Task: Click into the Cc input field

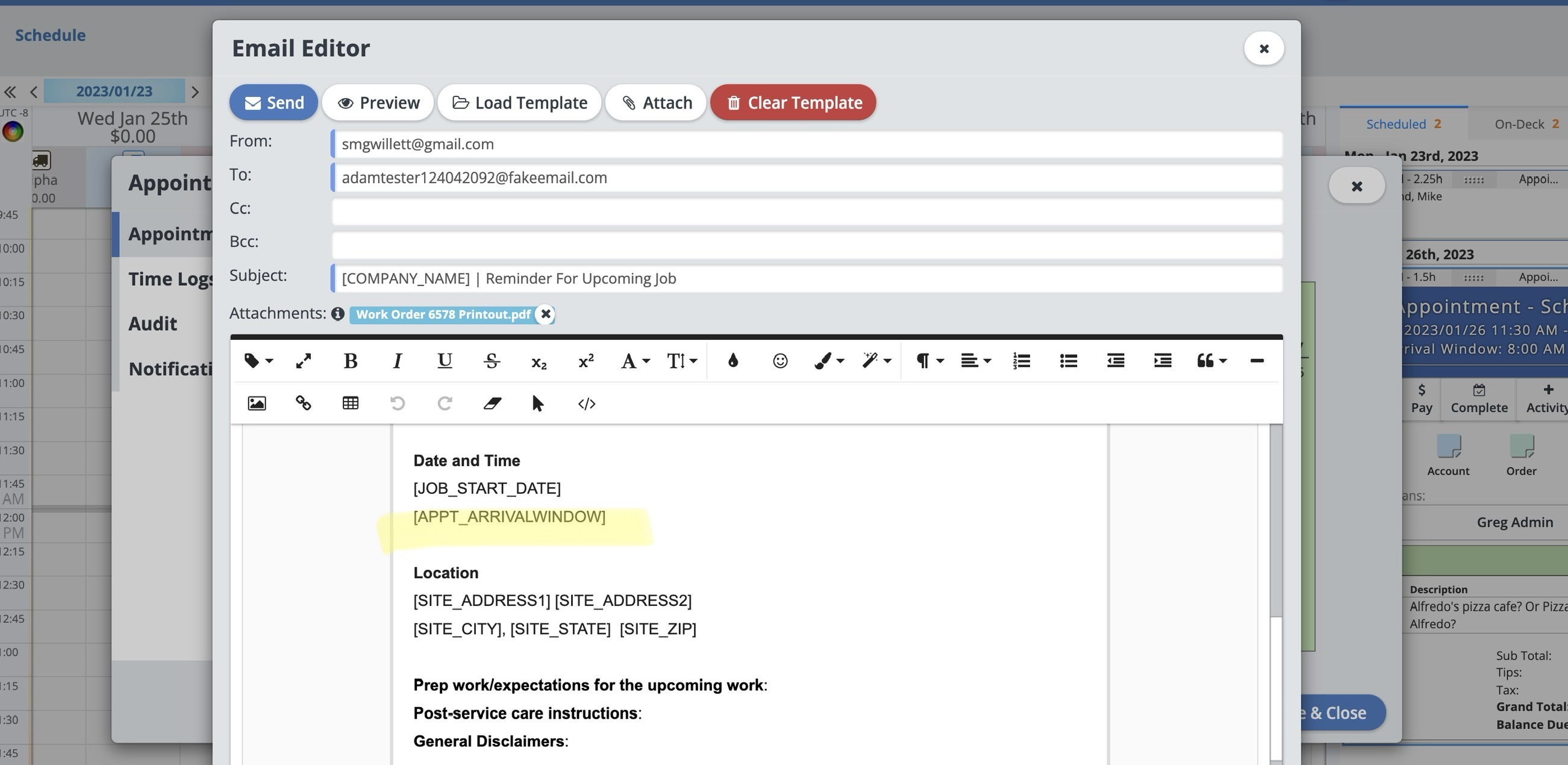Action: [807, 212]
